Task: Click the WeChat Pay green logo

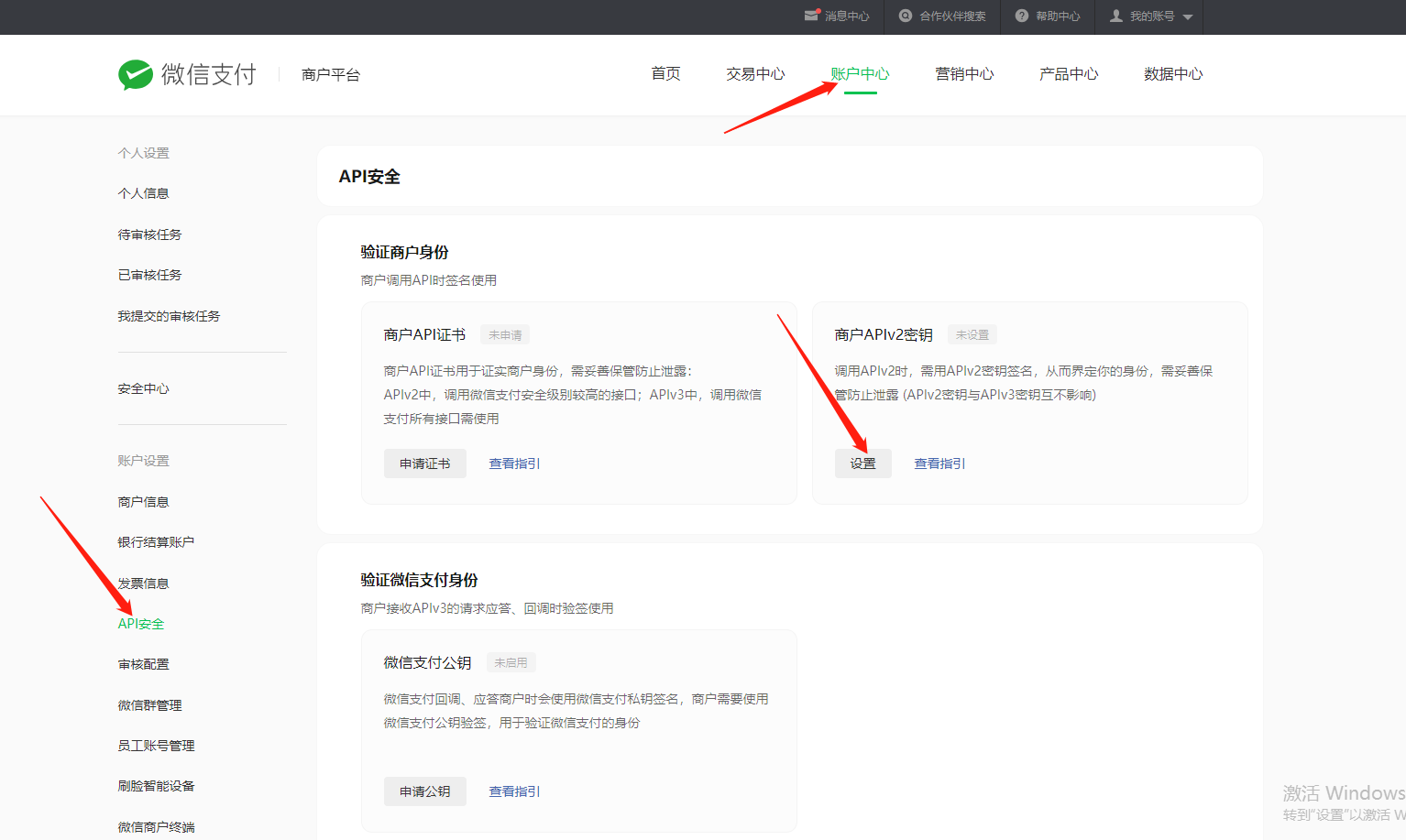Action: click(136, 74)
